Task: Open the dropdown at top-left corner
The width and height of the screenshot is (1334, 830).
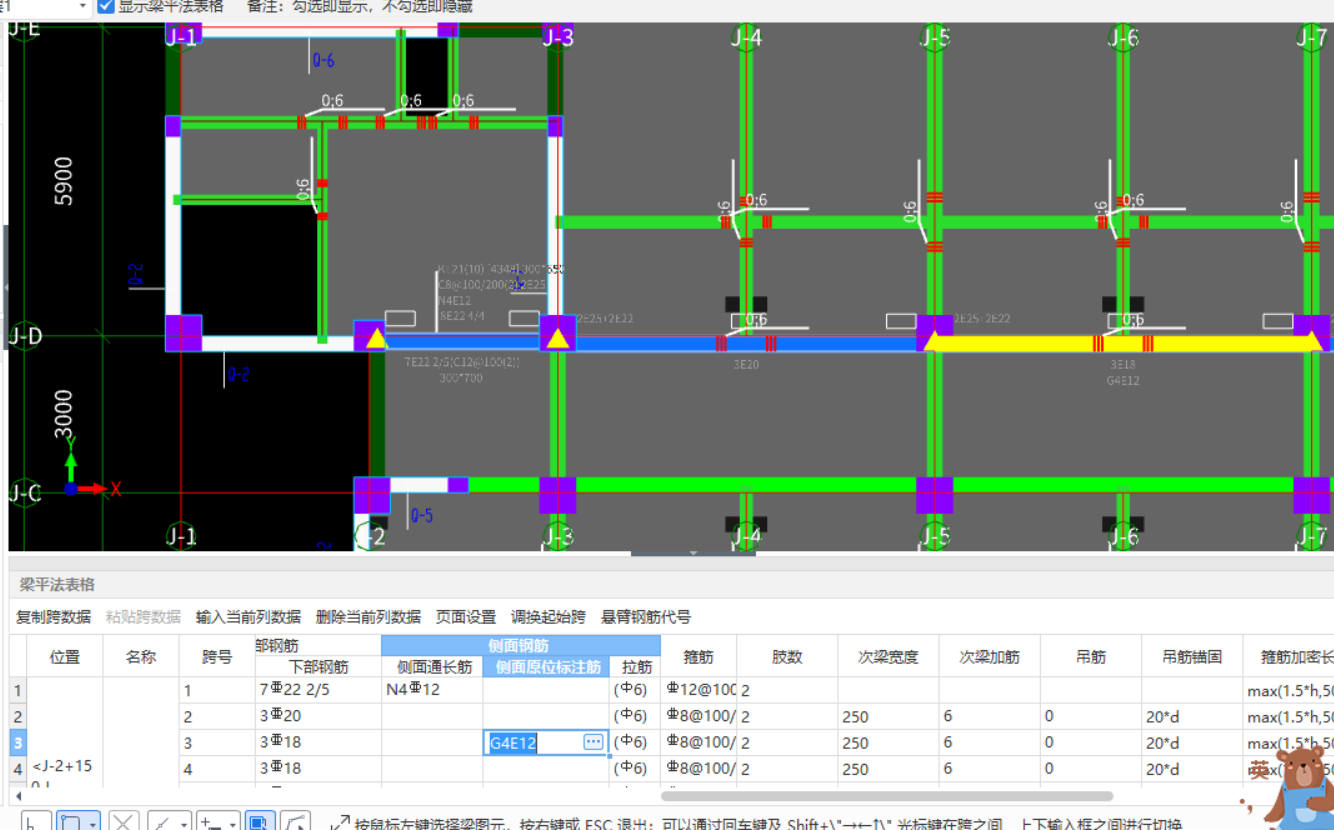Action: [82, 6]
